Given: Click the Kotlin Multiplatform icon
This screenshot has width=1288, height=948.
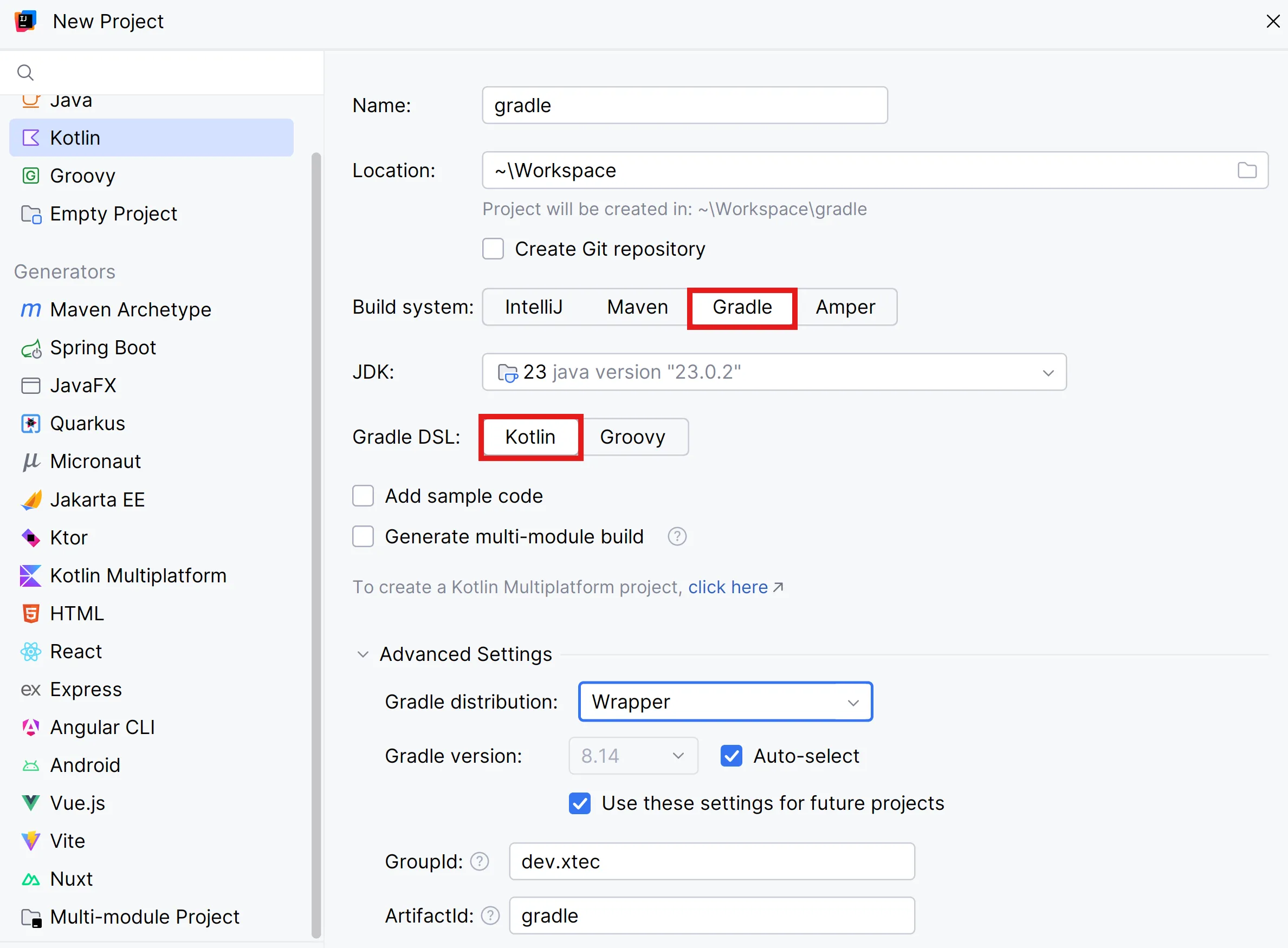Looking at the screenshot, I should tap(31, 575).
